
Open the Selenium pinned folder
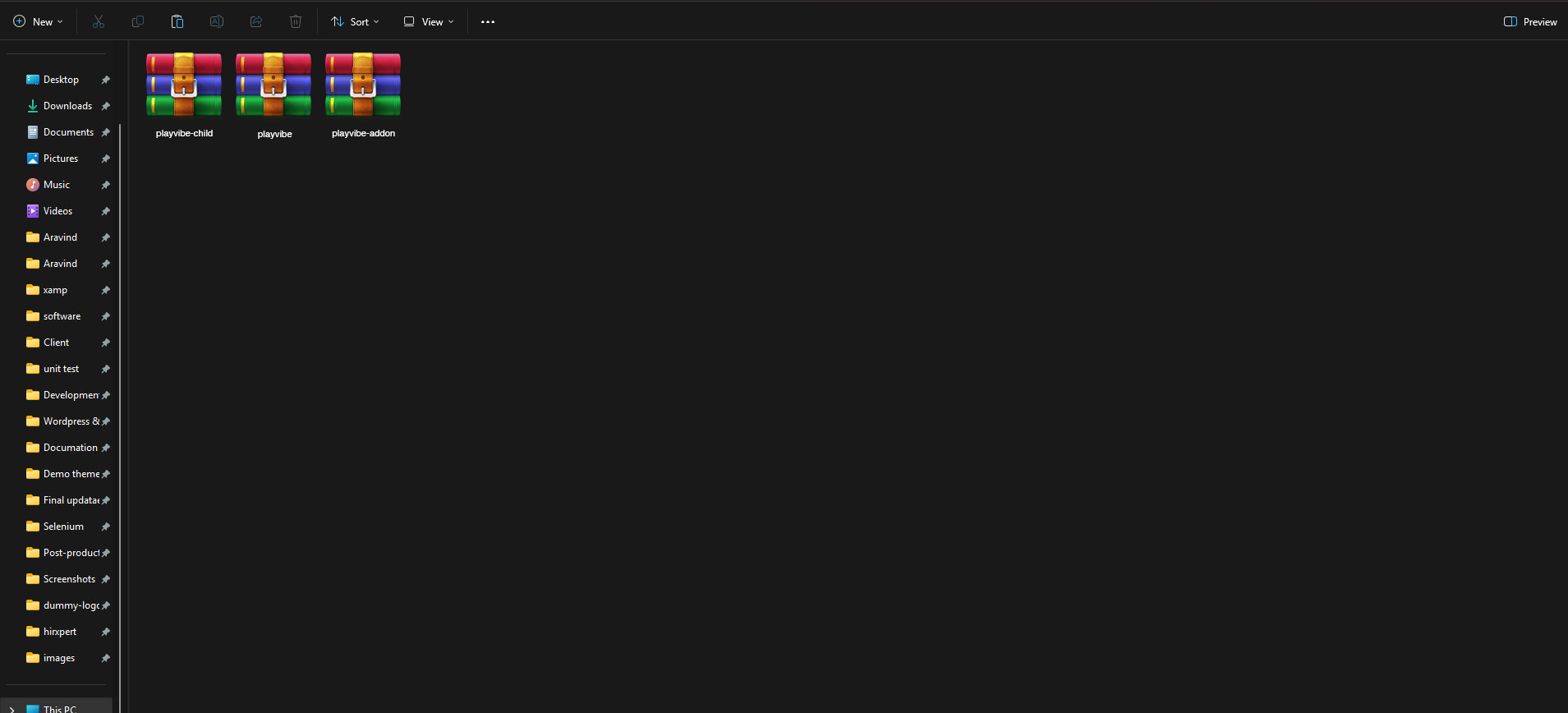coord(63,527)
